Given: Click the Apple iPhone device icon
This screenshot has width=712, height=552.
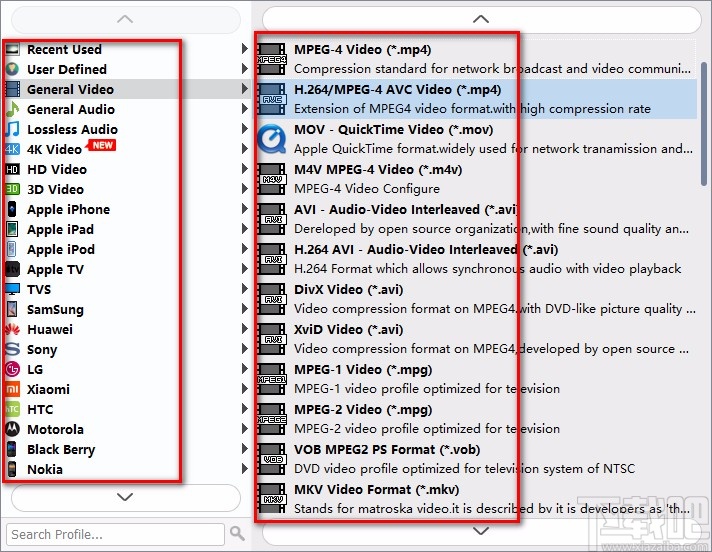Looking at the screenshot, I should click(x=12, y=209).
